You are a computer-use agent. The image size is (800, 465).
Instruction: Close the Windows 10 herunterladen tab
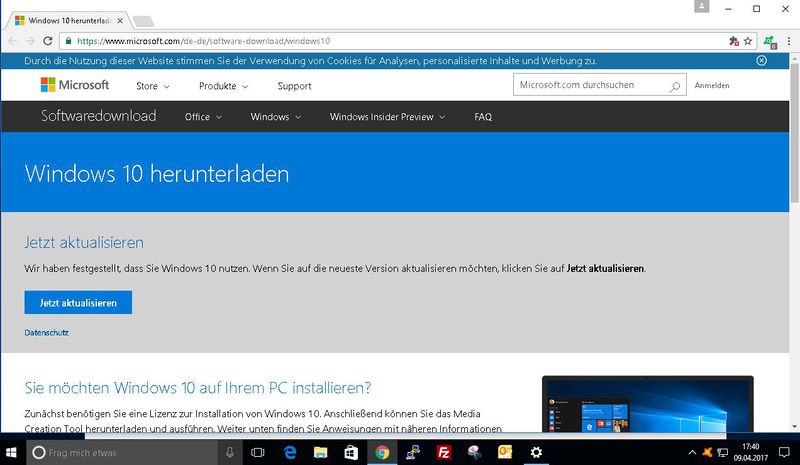coord(120,20)
